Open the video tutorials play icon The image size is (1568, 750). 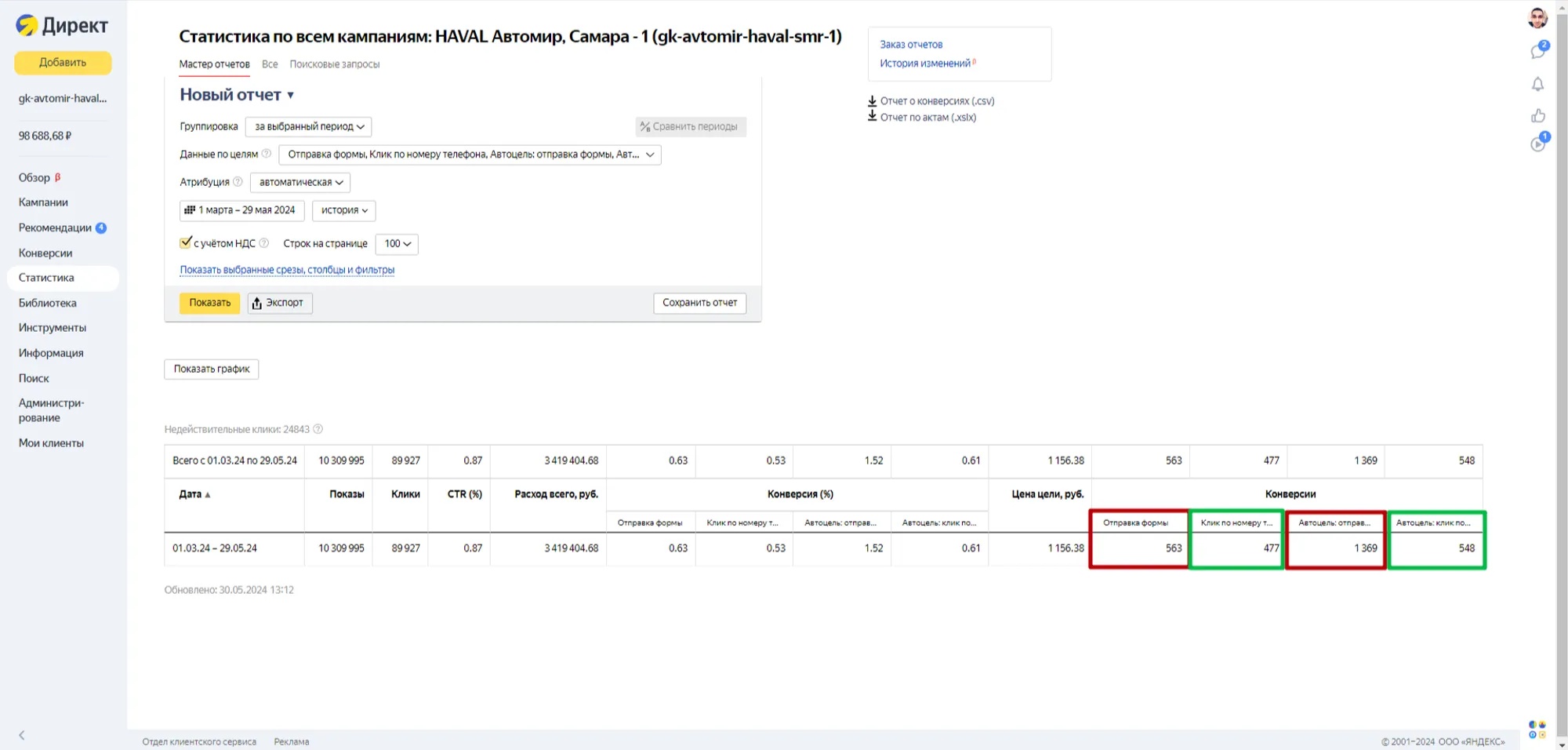(x=1538, y=144)
